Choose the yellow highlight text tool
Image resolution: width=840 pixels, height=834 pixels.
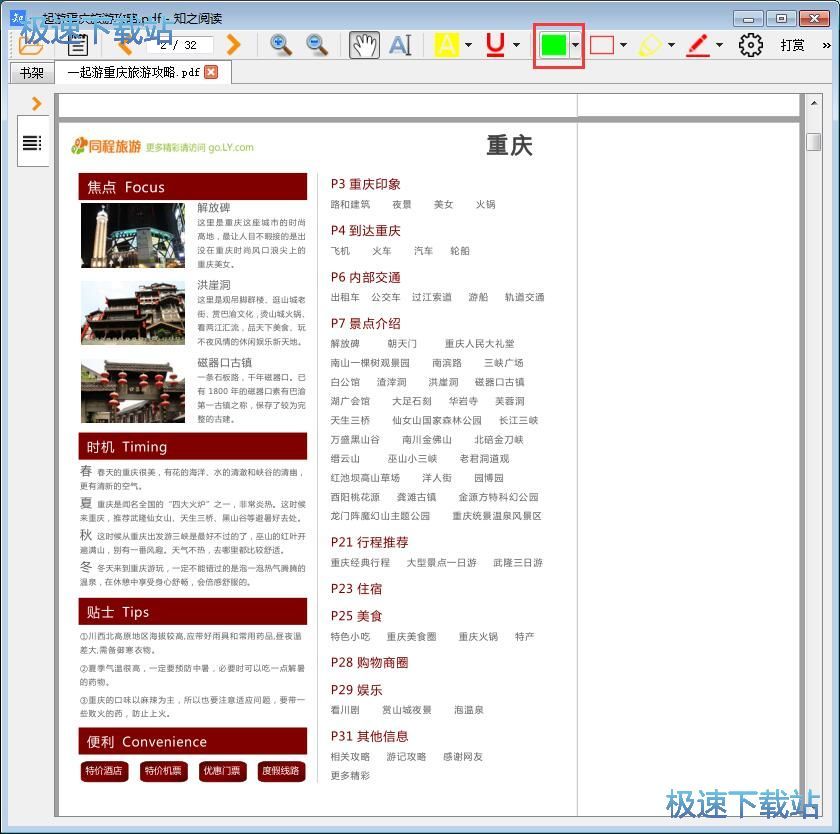pos(446,45)
